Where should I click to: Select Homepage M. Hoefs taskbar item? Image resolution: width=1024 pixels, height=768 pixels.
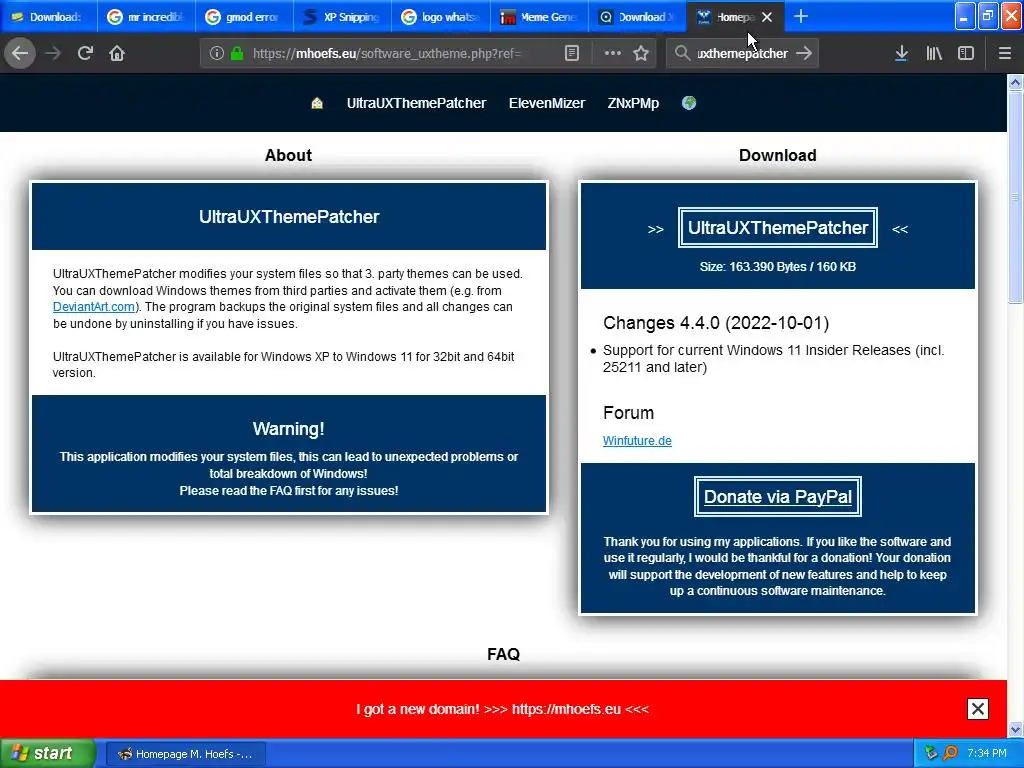[x=185, y=754]
